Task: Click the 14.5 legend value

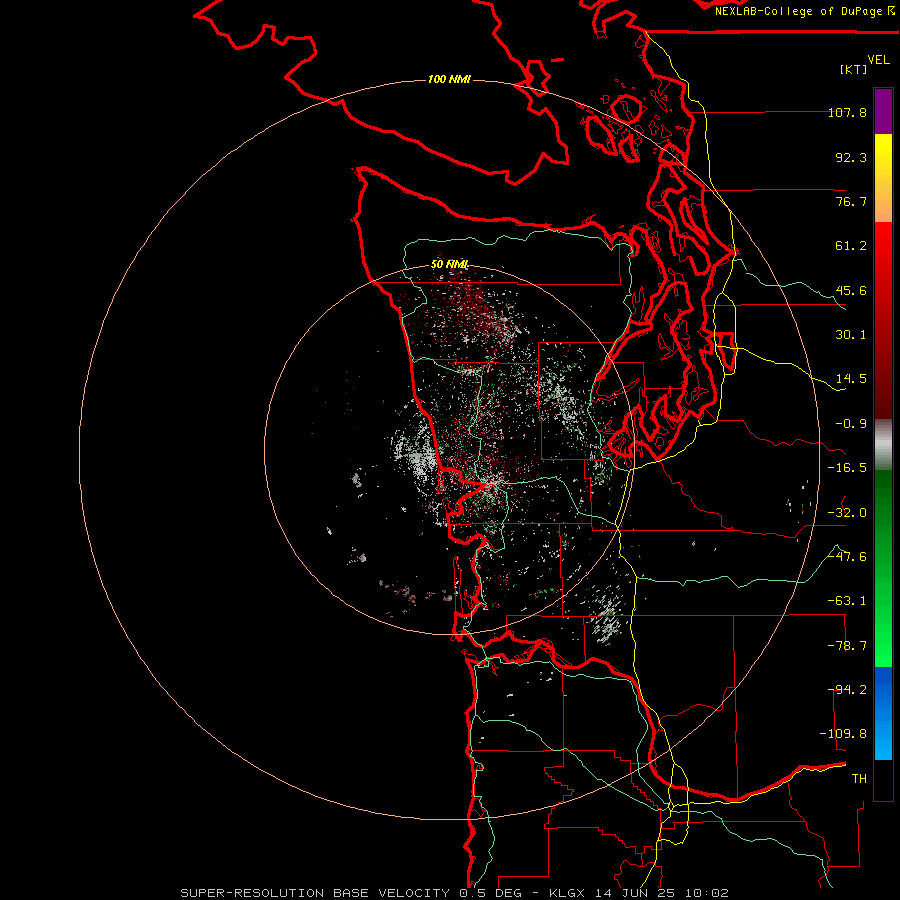Action: click(851, 379)
